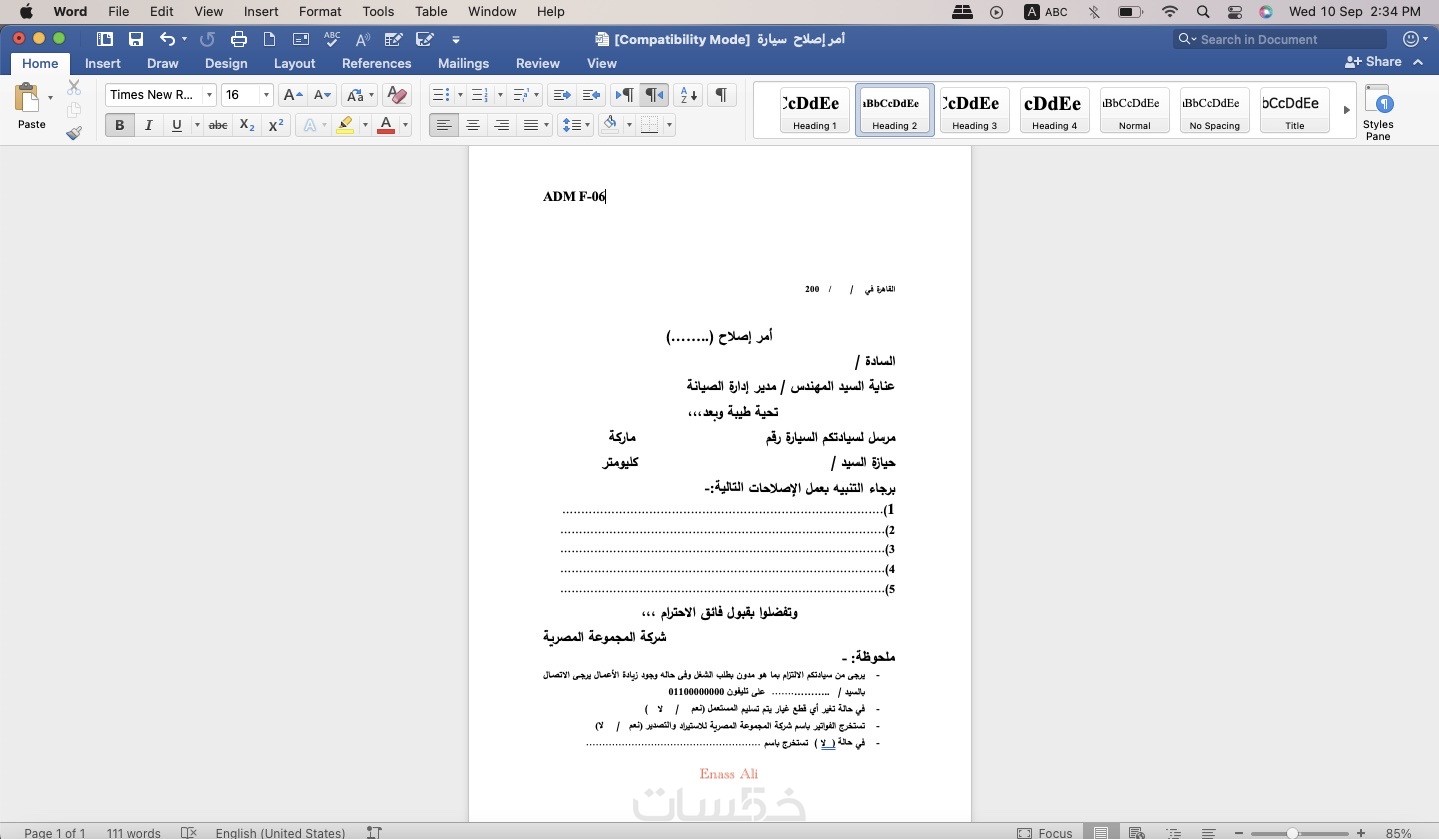The image size is (1439, 839).
Task: Open macOS Control Center icon
Action: (1234, 12)
